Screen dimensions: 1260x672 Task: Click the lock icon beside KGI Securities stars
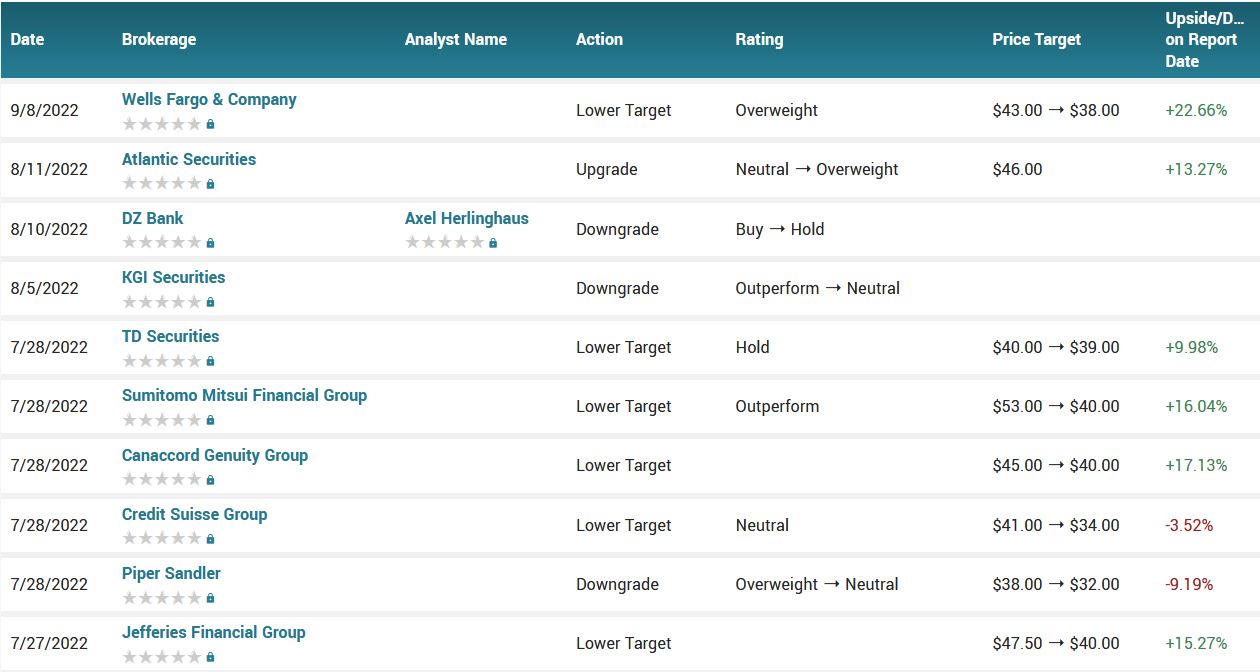tap(209, 301)
